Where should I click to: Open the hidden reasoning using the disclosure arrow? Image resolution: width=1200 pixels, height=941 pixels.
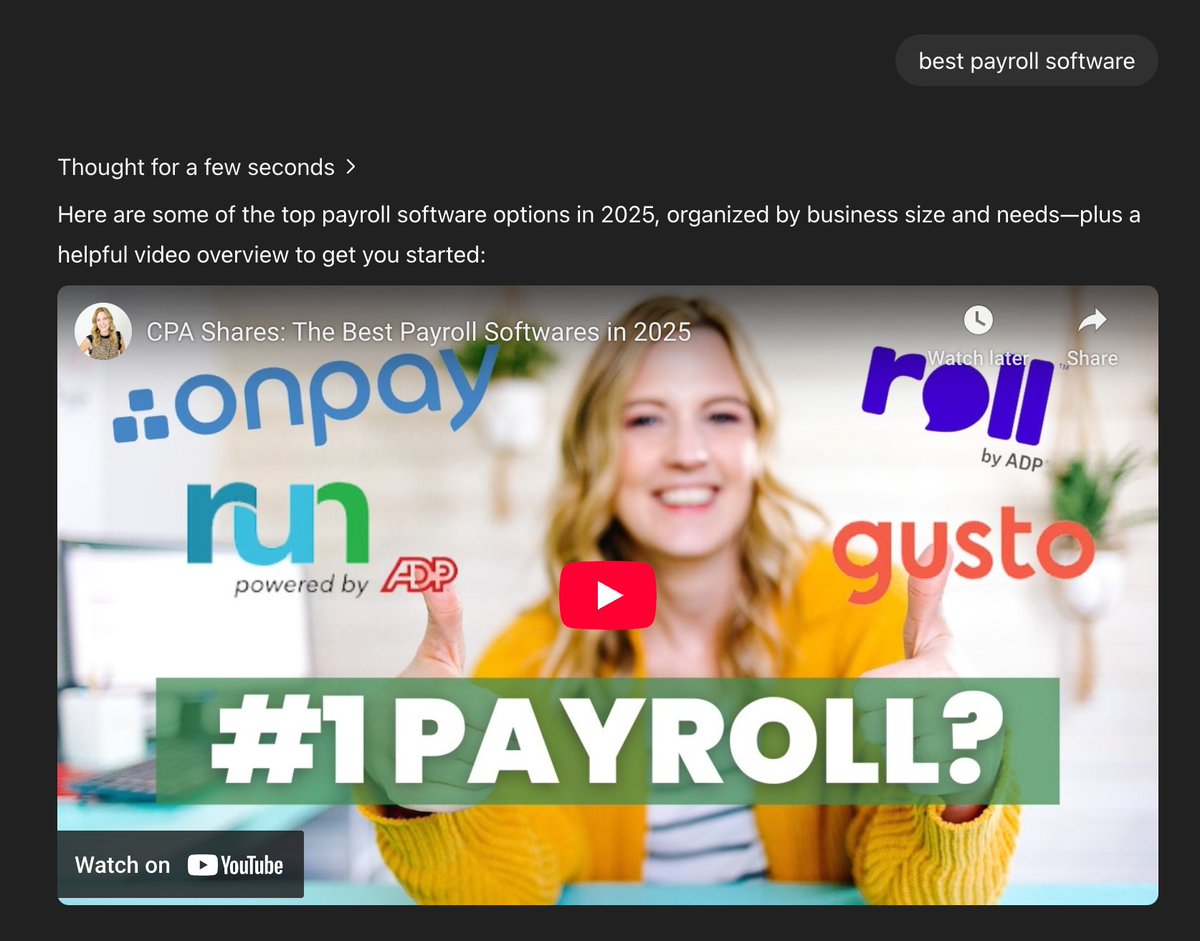point(350,167)
